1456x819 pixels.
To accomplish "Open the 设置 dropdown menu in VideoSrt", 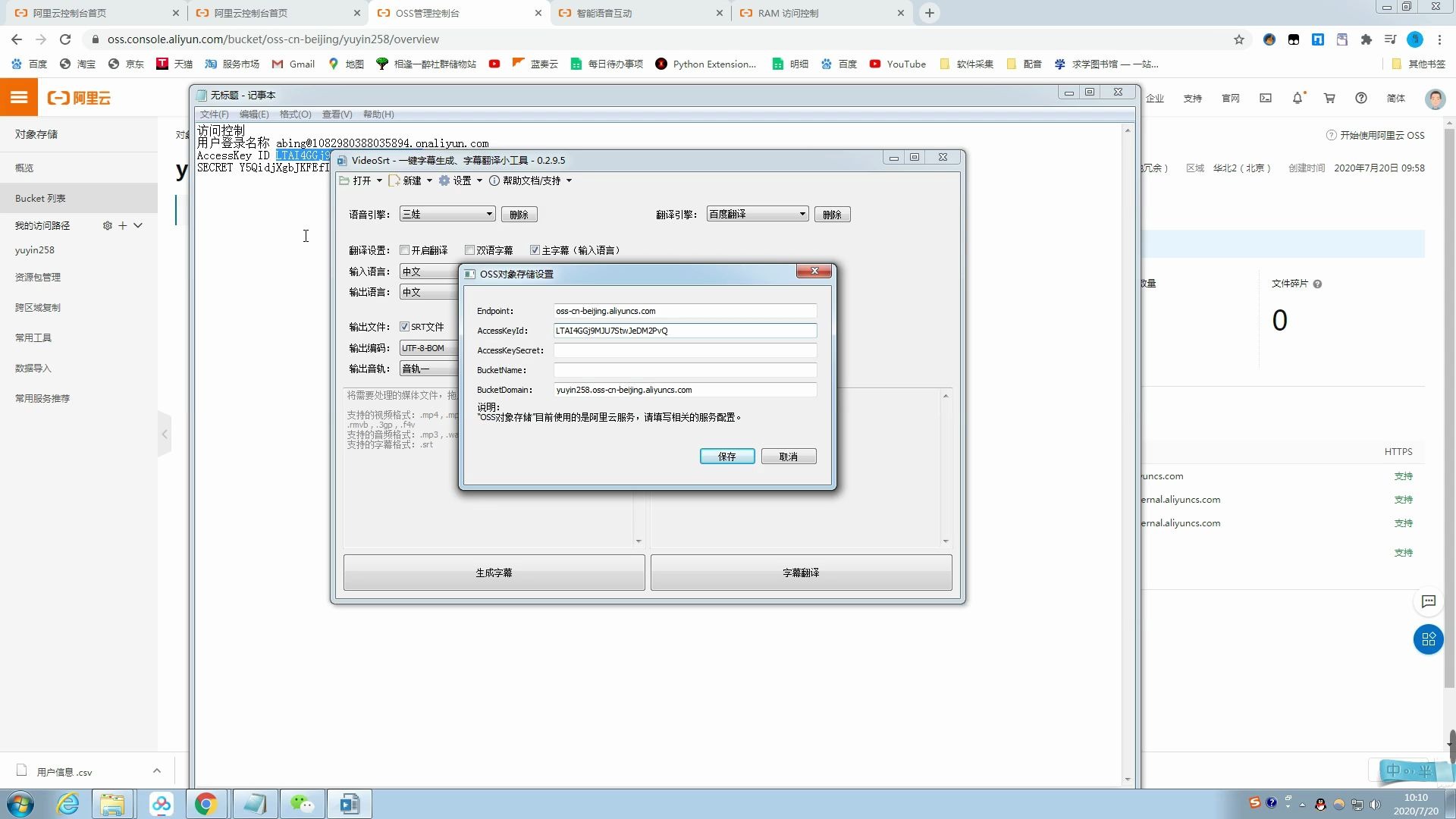I will point(461,180).
